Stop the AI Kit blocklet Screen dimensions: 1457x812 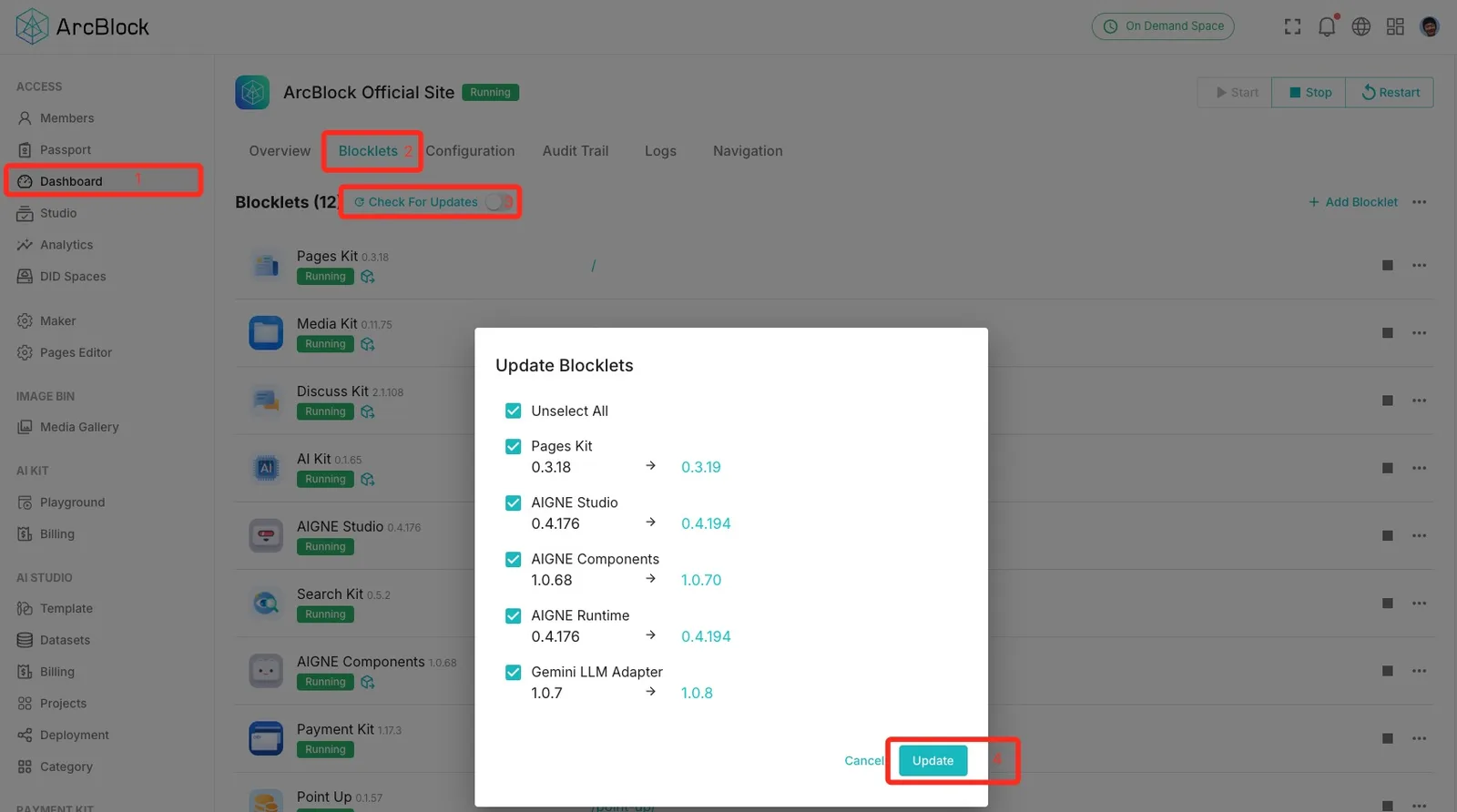coord(1387,468)
